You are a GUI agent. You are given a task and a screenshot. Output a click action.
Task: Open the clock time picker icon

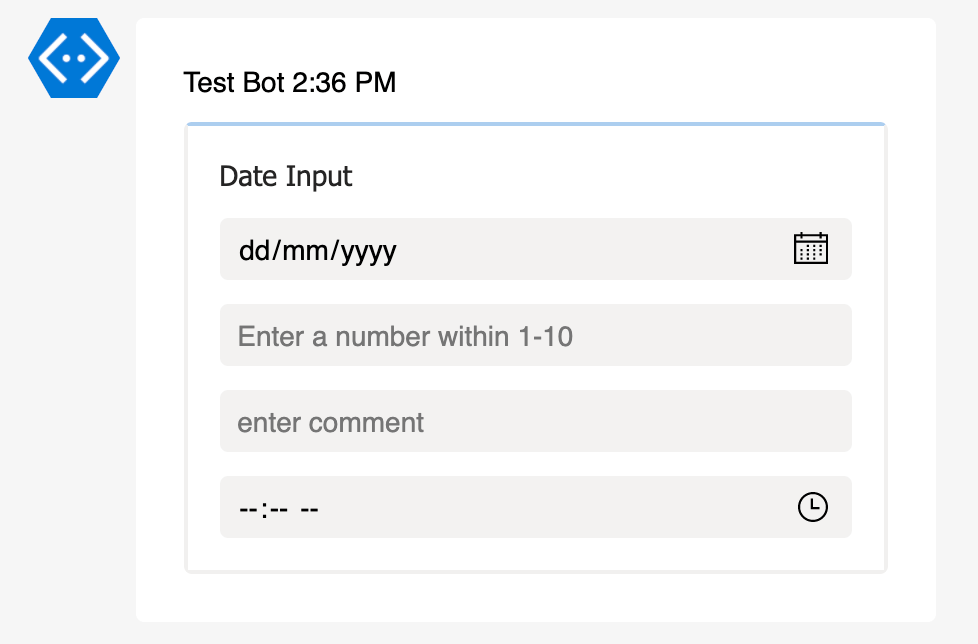(x=813, y=507)
